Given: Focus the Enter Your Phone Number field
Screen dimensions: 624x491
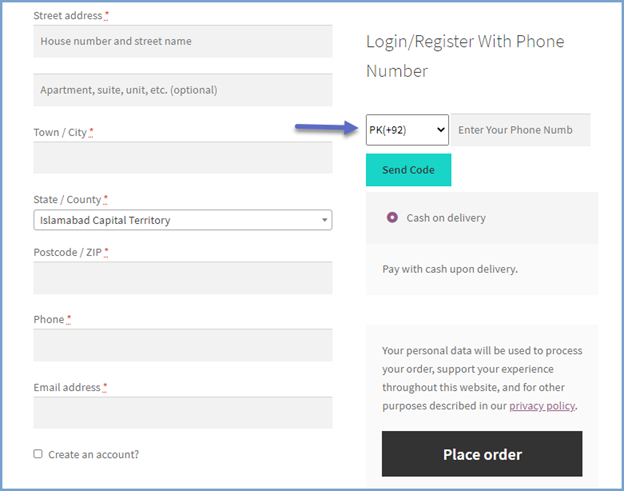Looking at the screenshot, I should click(520, 130).
